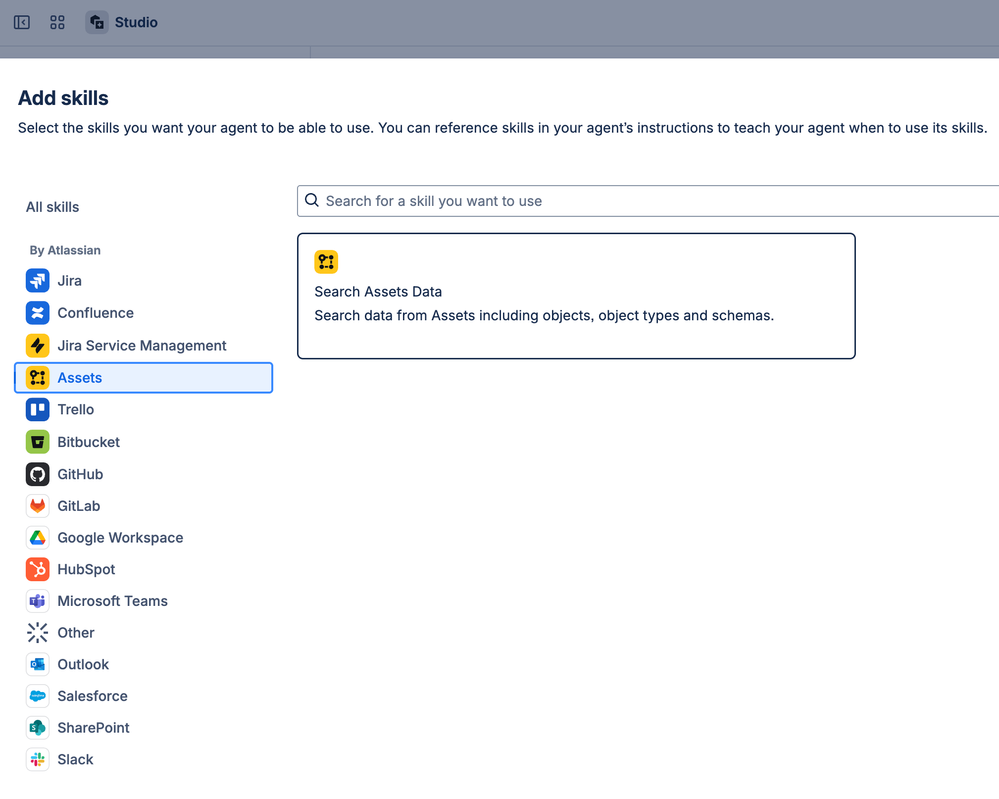Select the Jira category label
Screen dimensions: 999x799
(69, 281)
